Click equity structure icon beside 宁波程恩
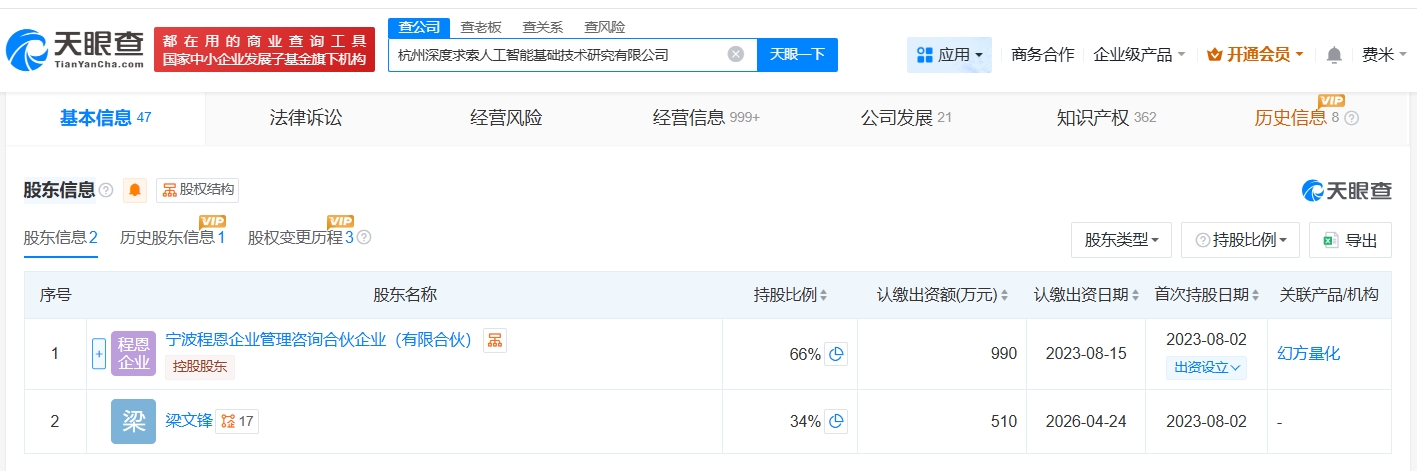Viewport: 1417px width, 471px height. 494,340
